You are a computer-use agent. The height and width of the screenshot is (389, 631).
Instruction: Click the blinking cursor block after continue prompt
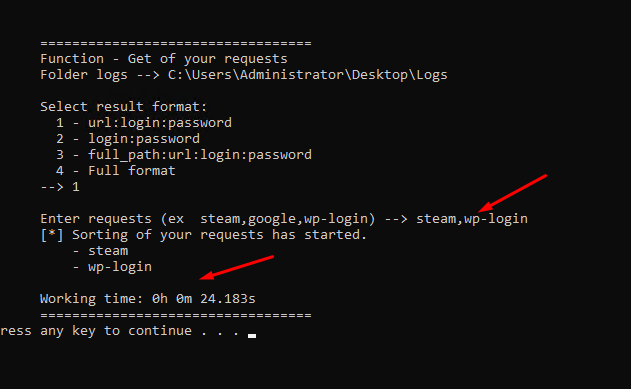point(252,335)
